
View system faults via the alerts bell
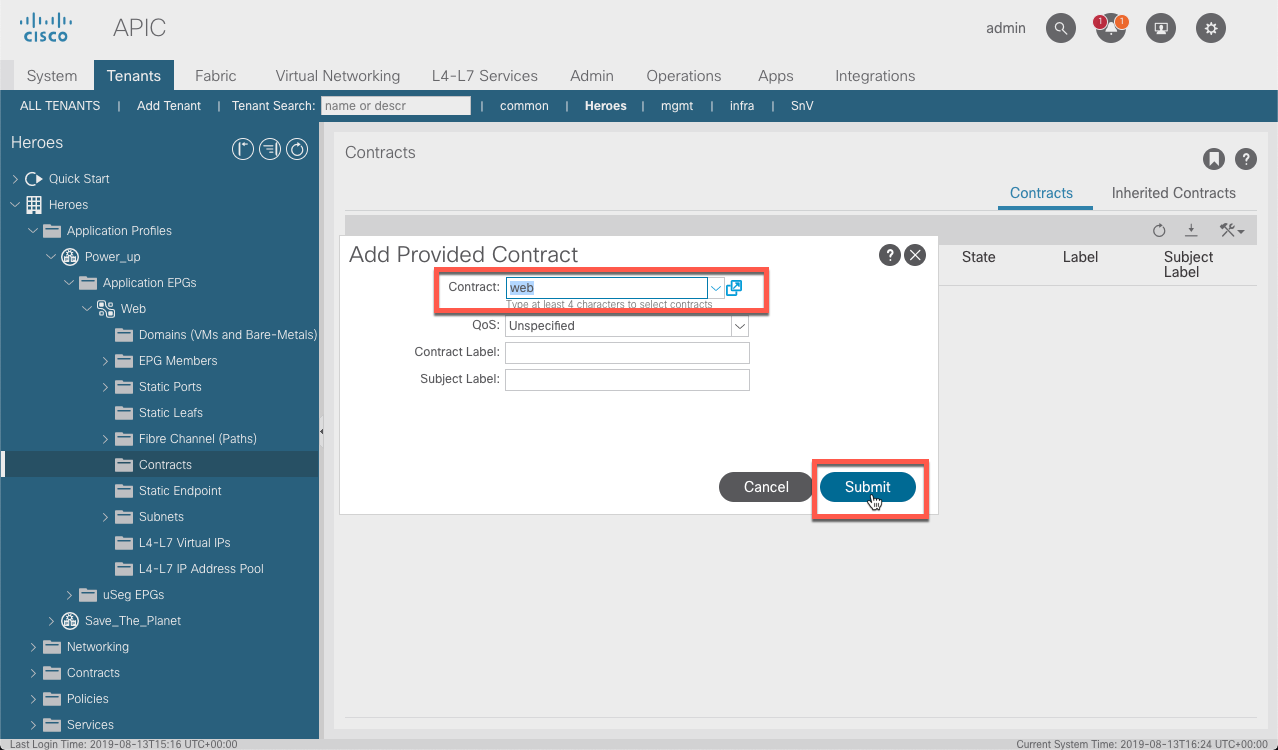(x=1110, y=28)
